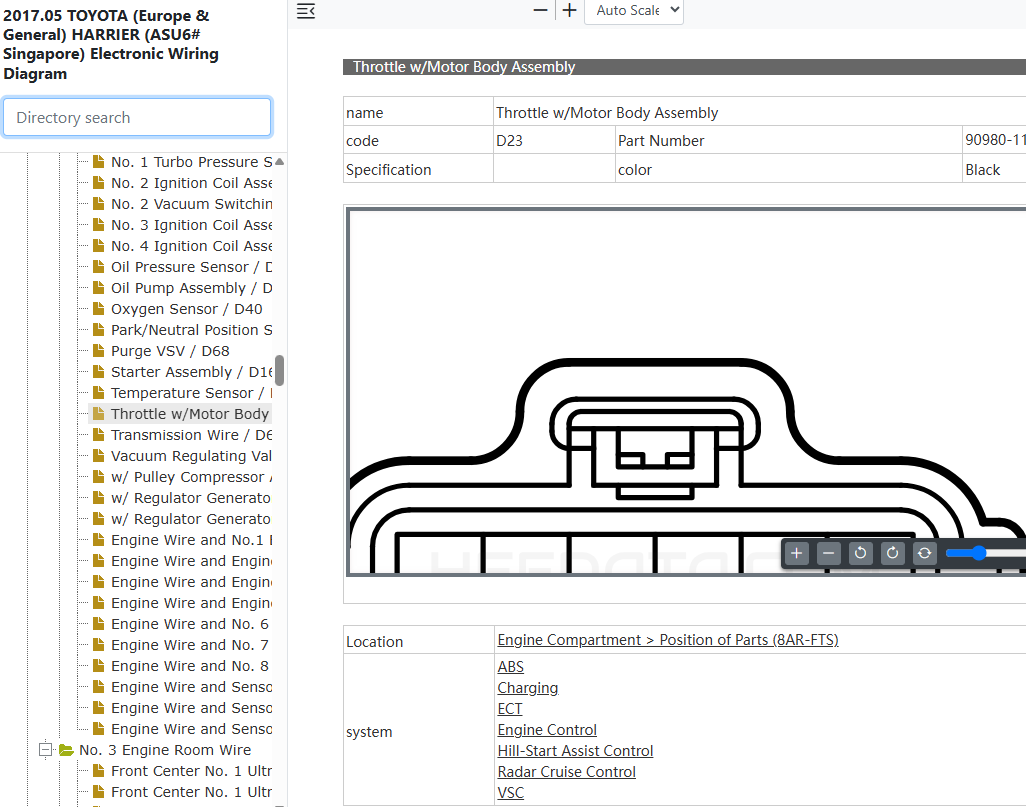Select No. 2 Vacuum Switching tree item
Image resolution: width=1026 pixels, height=807 pixels.
tap(191, 204)
